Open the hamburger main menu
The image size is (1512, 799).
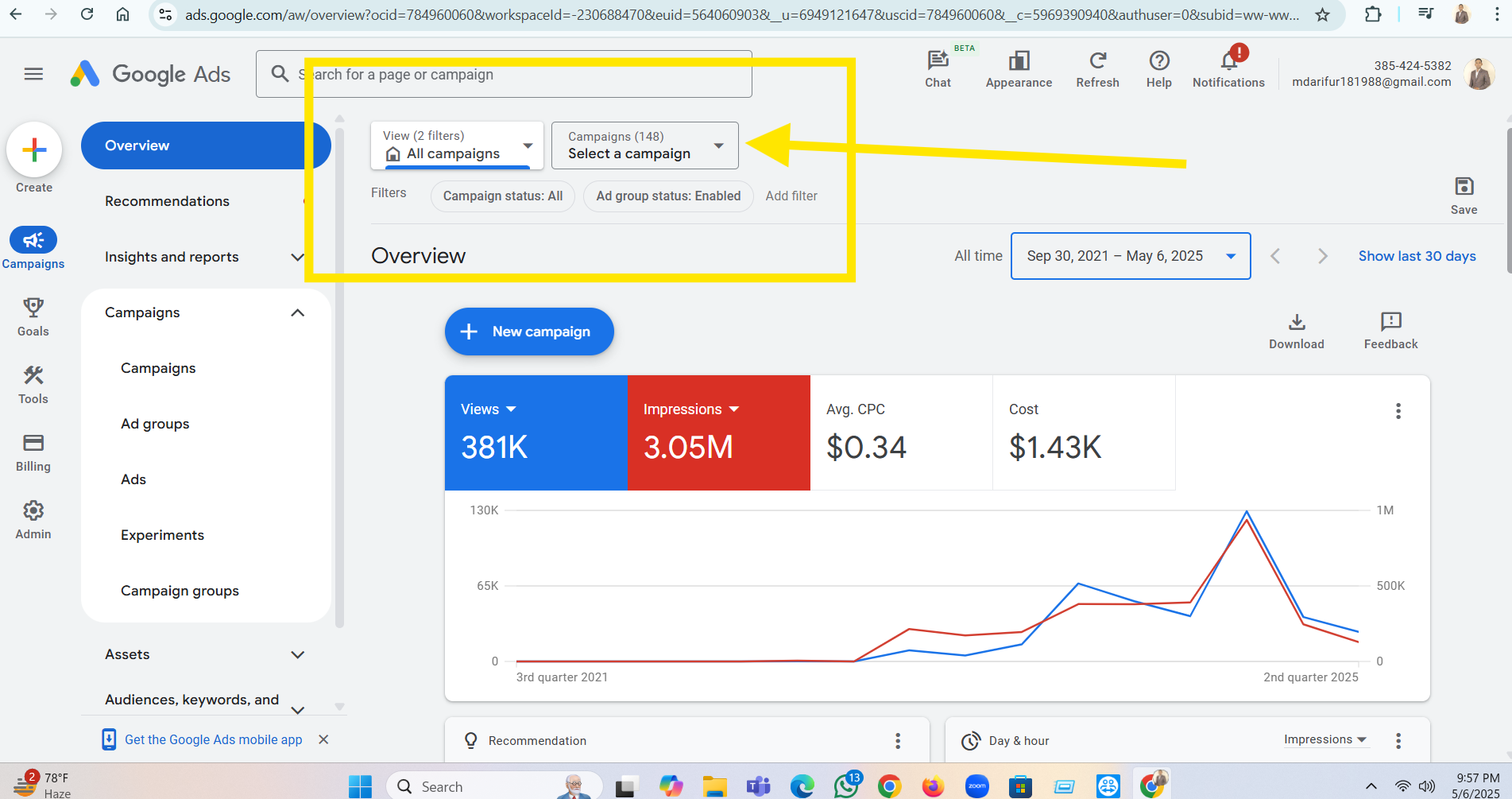(x=33, y=74)
